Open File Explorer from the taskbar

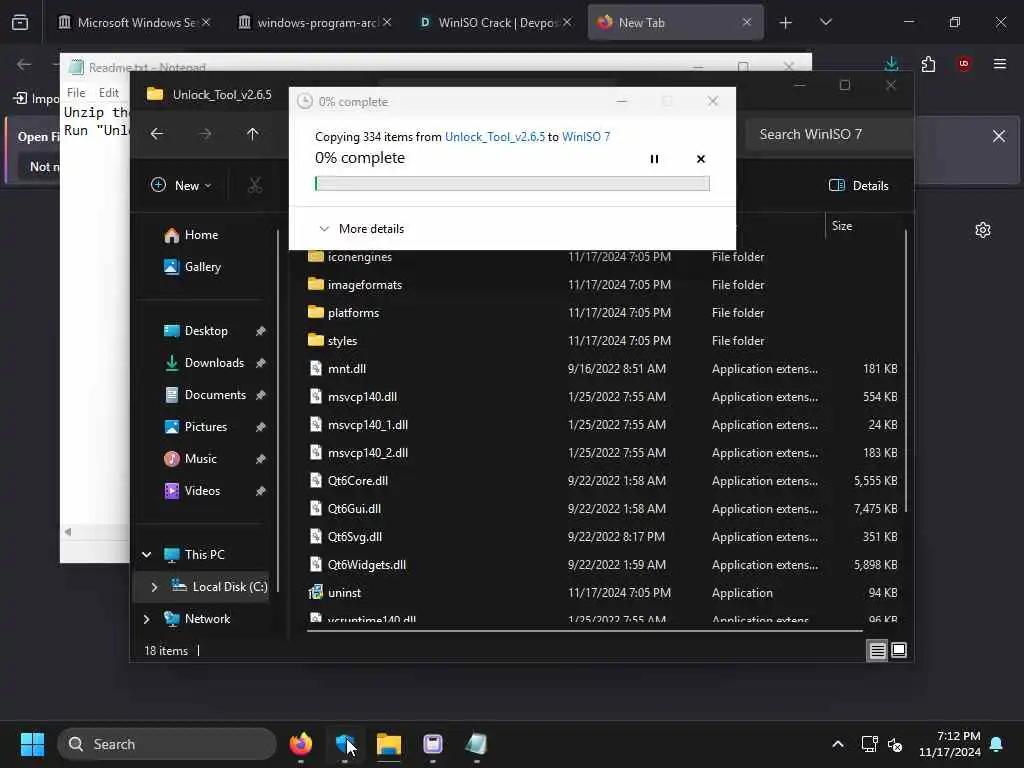(389, 744)
